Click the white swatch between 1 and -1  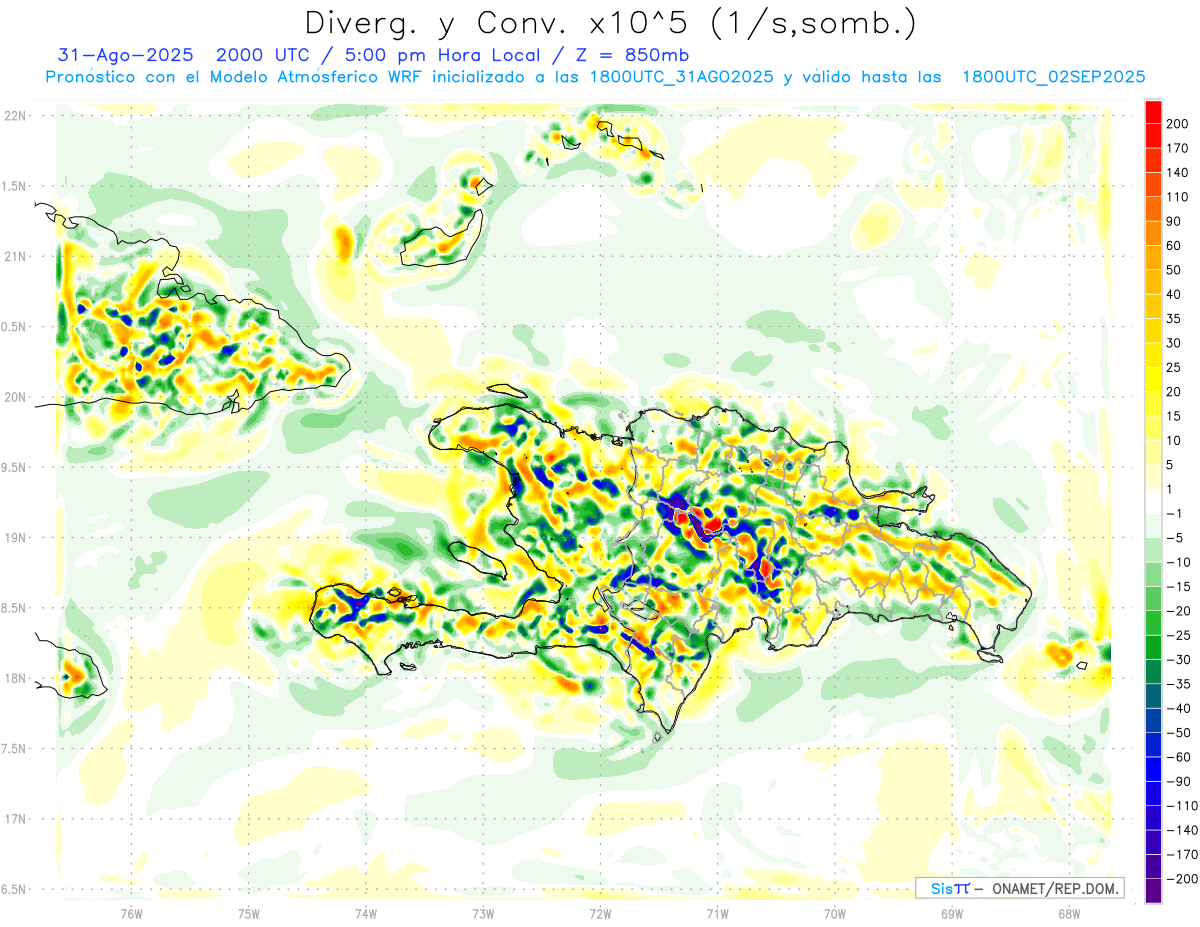(x=1153, y=501)
